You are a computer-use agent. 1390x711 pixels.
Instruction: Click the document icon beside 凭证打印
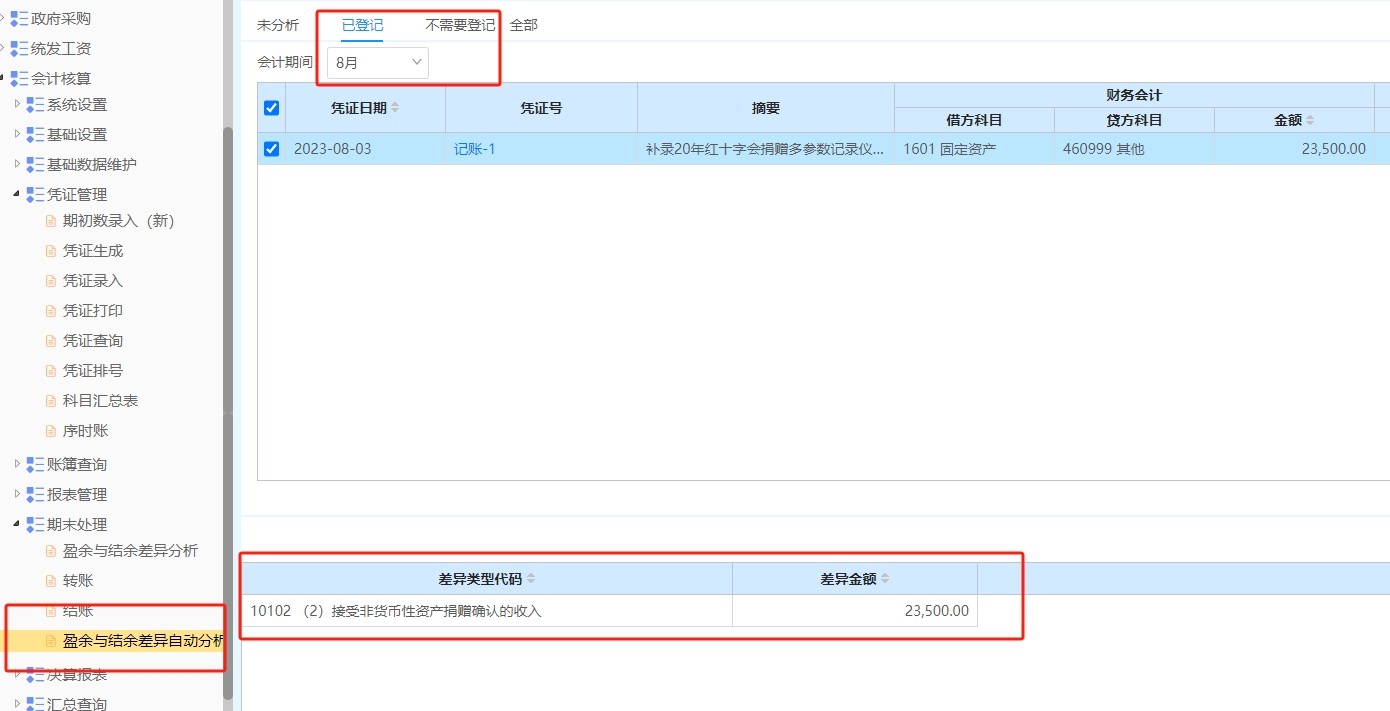click(51, 311)
